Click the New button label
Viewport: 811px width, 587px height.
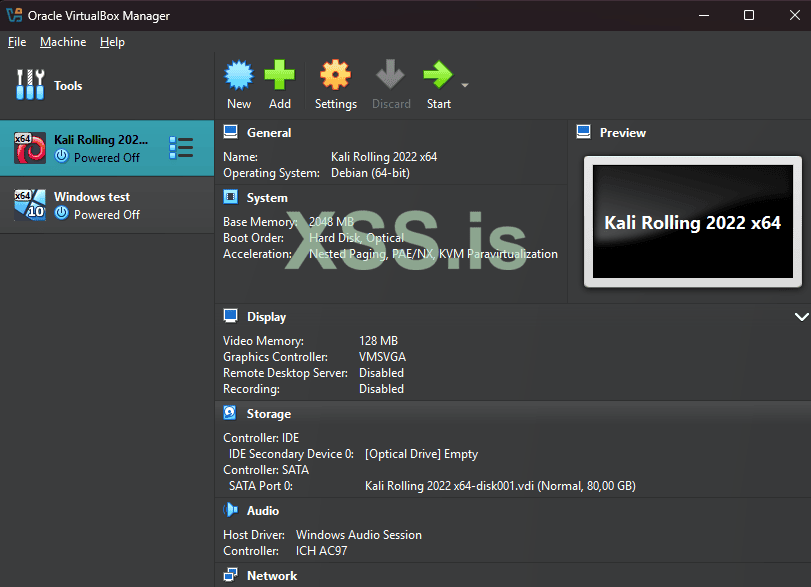click(x=239, y=104)
